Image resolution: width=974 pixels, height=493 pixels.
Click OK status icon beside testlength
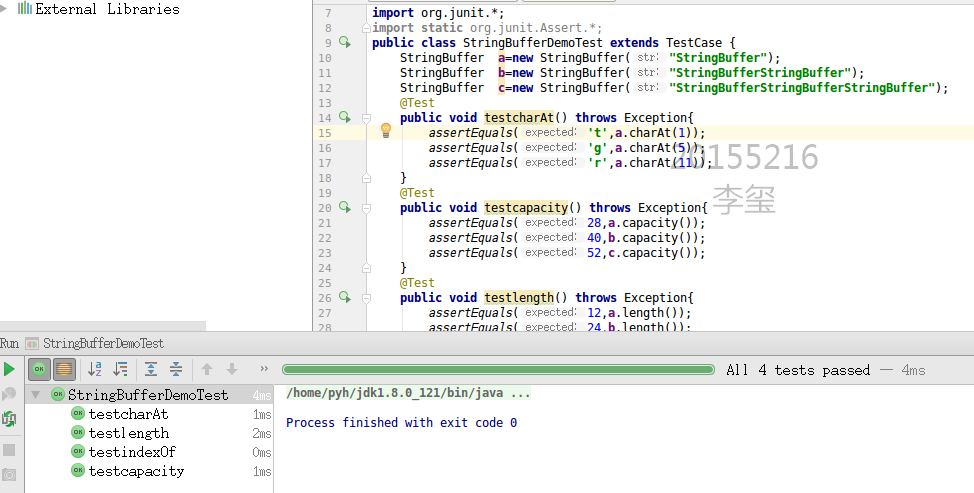click(x=78, y=432)
